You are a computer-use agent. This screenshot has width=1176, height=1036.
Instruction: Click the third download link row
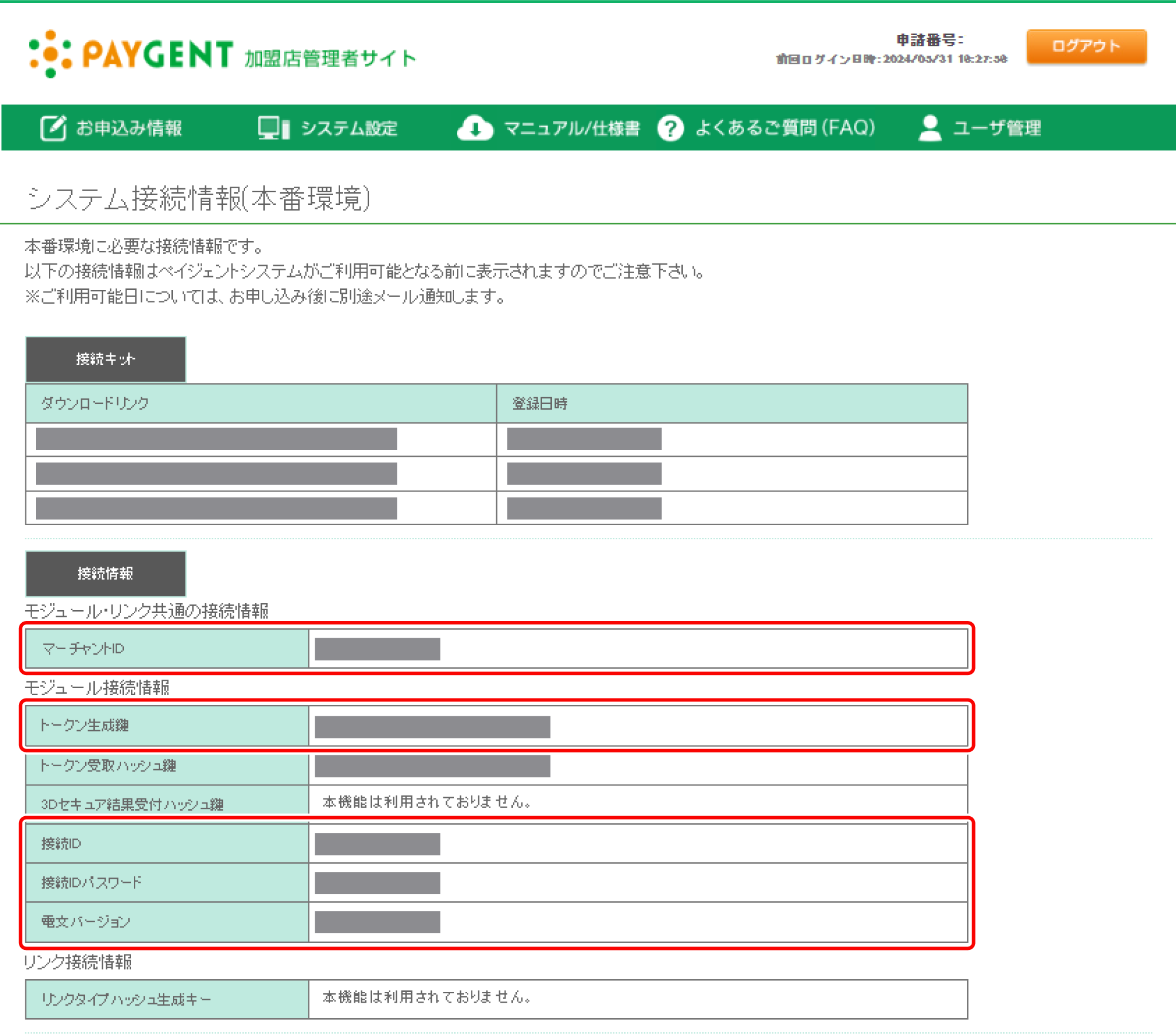pos(216,508)
